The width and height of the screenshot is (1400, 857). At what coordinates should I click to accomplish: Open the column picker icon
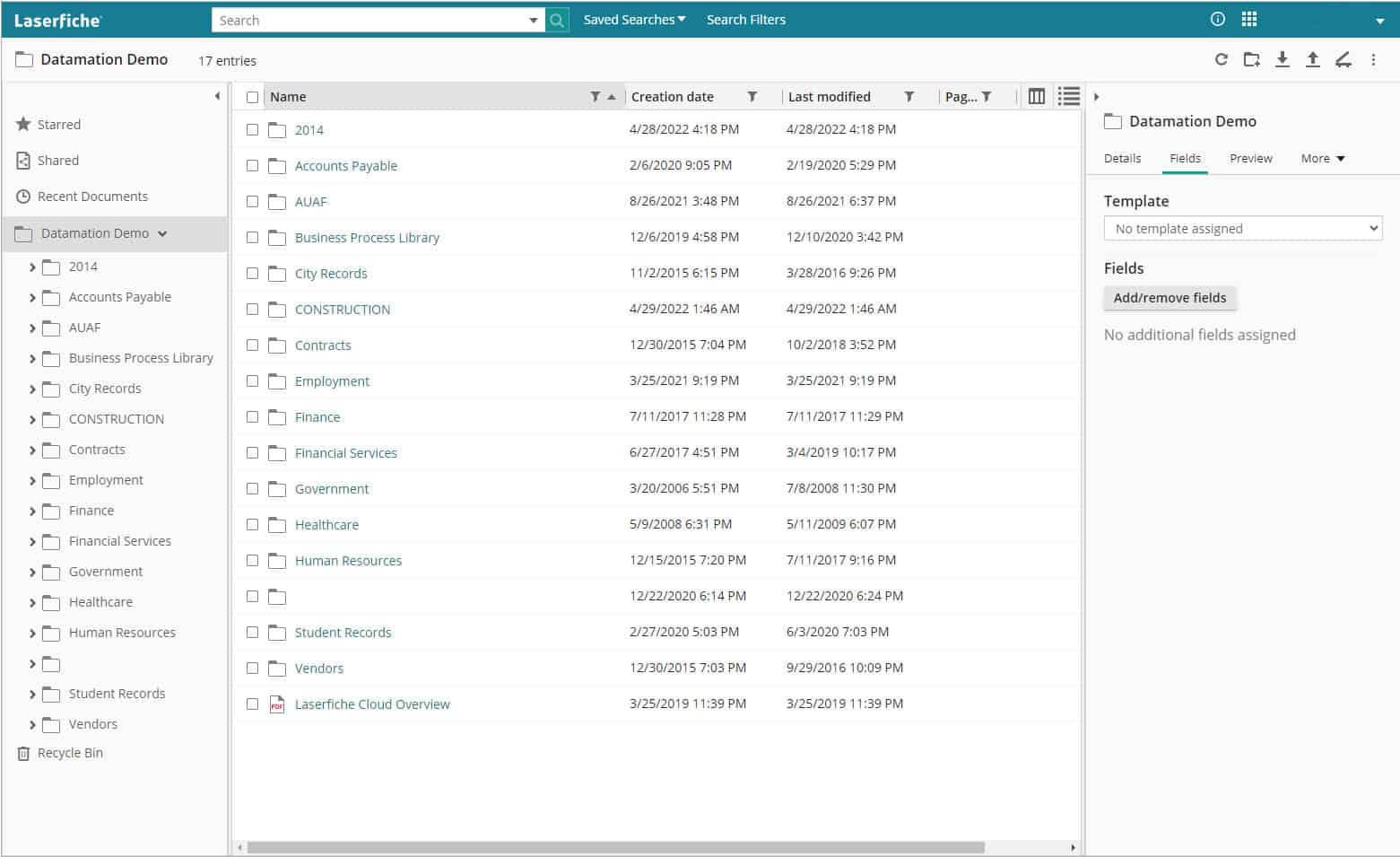pyautogui.click(x=1037, y=97)
